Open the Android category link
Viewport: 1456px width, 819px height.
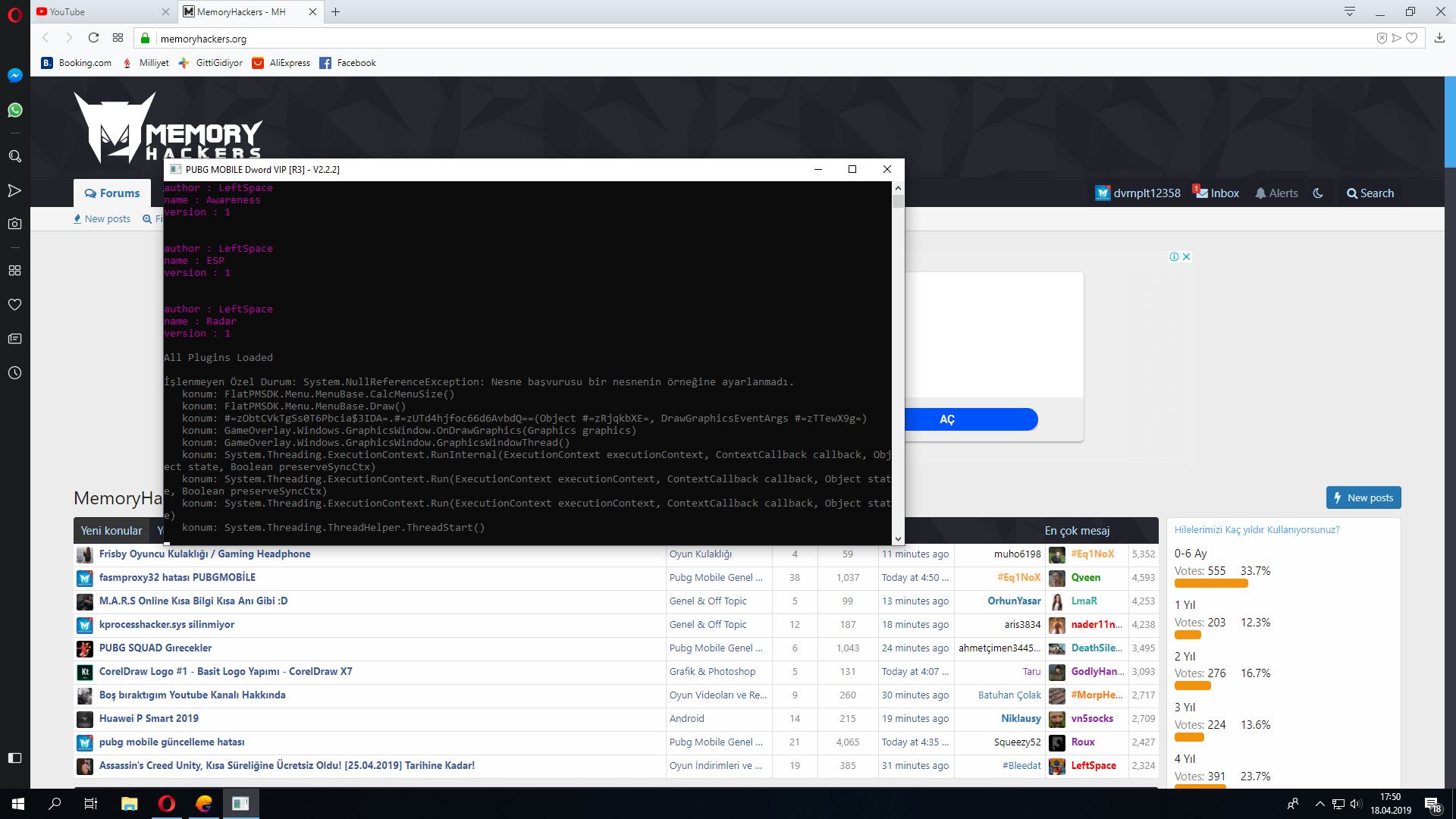coord(686,719)
